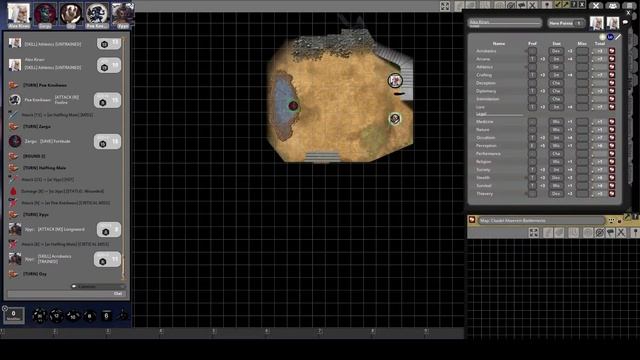Viewport: 640px width, 360px height.
Task: Select the Ory character portrait
Action: (x=71, y=15)
